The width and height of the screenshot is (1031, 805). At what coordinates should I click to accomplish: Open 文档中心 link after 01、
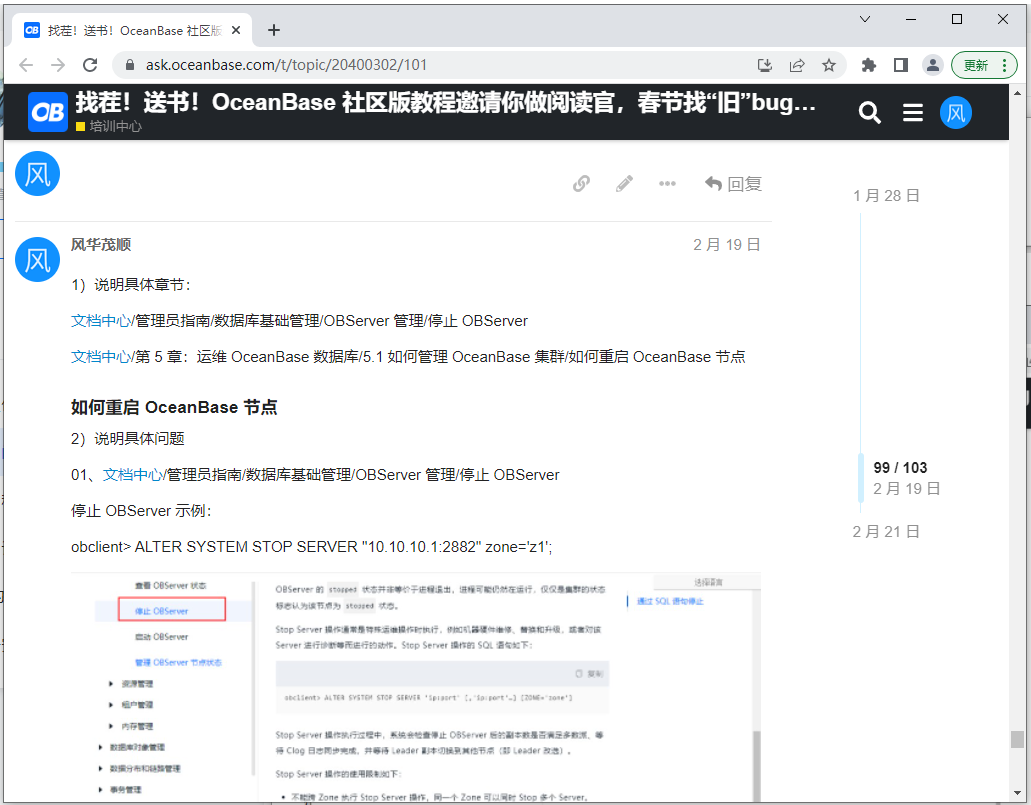[132, 475]
